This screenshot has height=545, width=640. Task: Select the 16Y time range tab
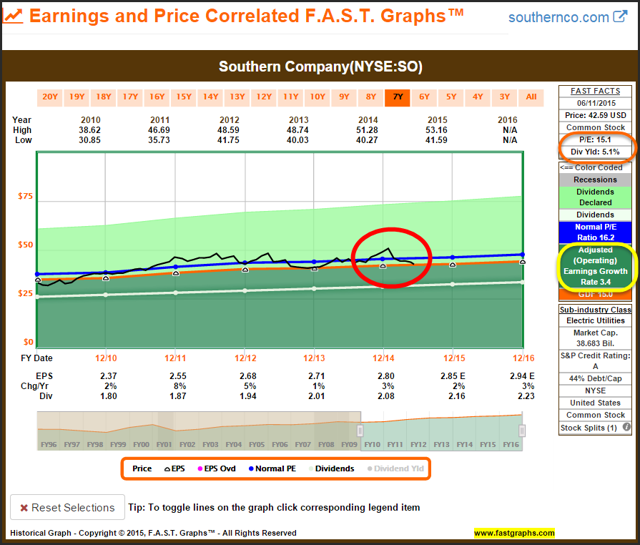(157, 97)
